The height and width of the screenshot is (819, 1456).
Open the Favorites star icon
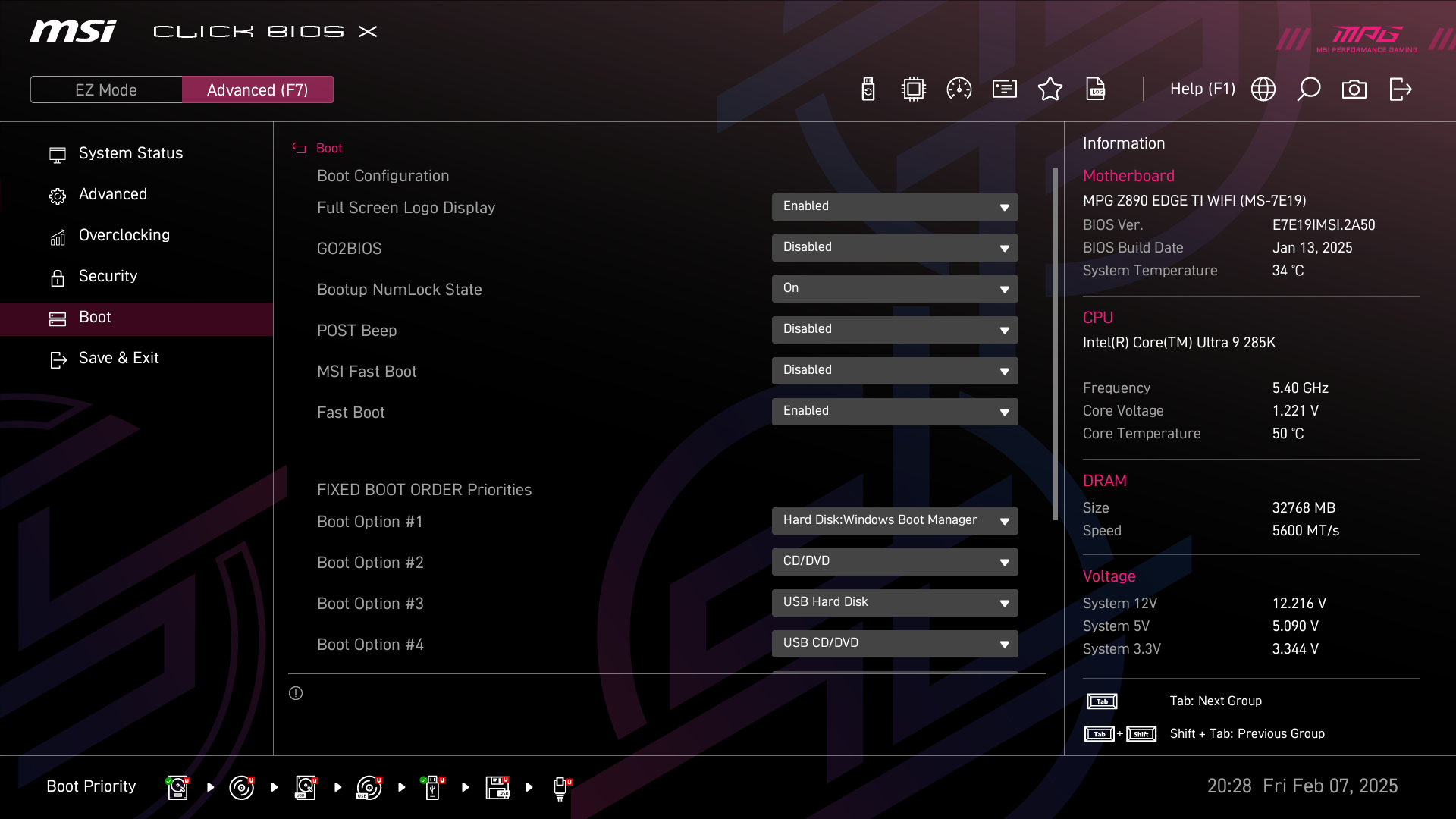[x=1050, y=89]
